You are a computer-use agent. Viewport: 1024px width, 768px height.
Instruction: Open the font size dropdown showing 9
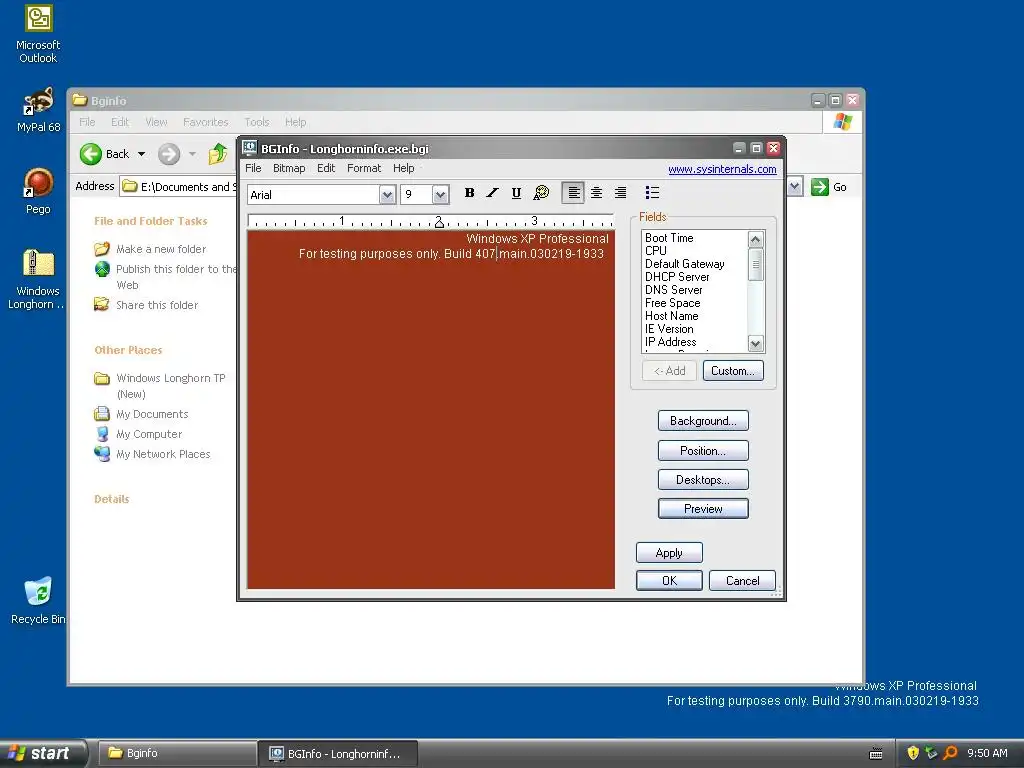click(440, 195)
